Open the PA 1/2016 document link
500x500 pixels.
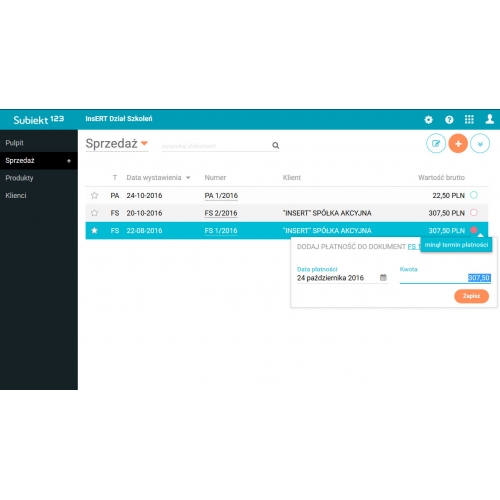point(221,196)
